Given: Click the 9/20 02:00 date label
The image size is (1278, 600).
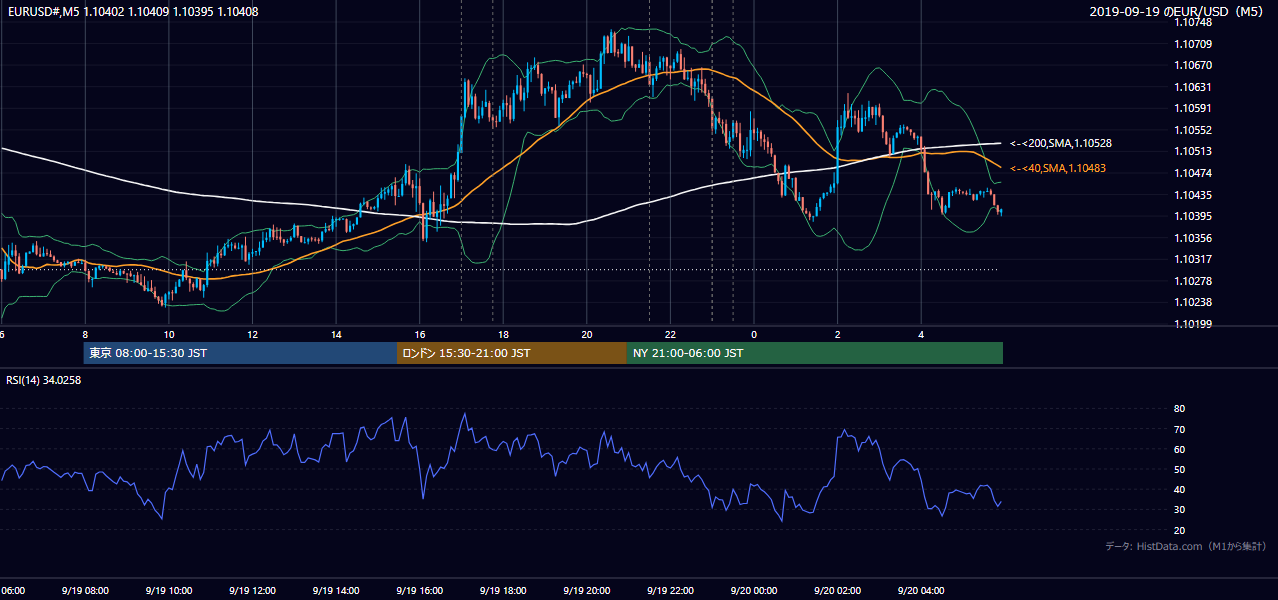Looking at the screenshot, I should (837, 591).
